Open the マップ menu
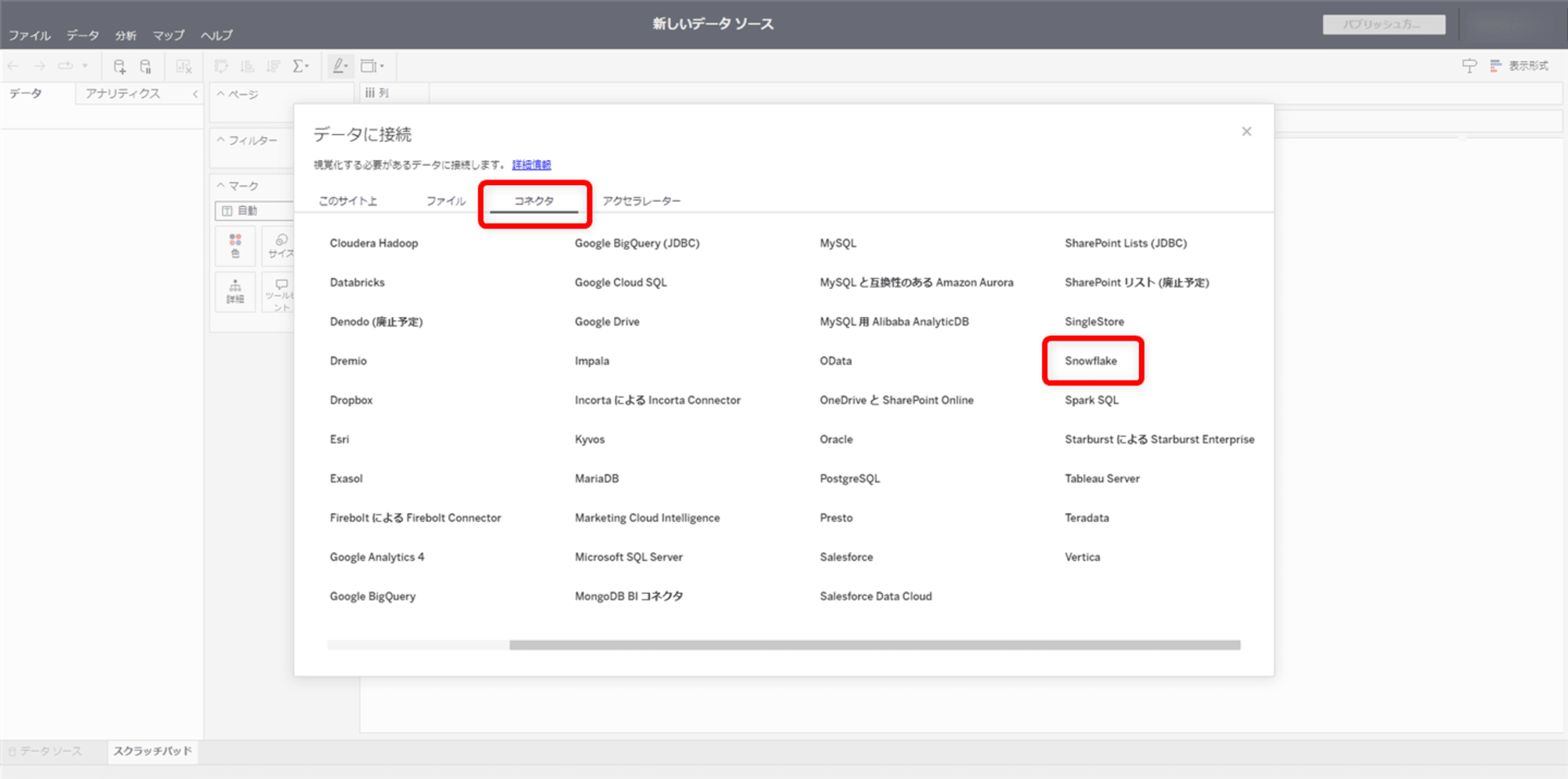Image resolution: width=1568 pixels, height=779 pixels. click(169, 35)
